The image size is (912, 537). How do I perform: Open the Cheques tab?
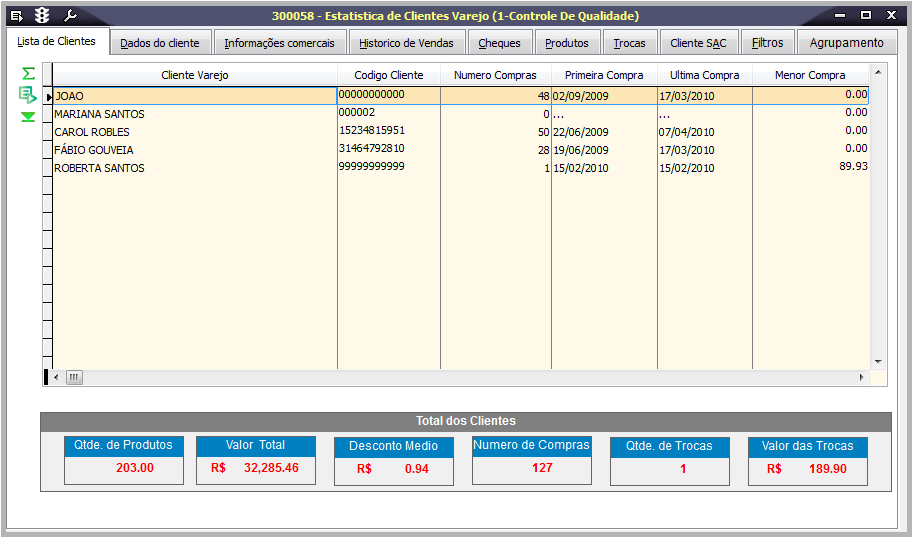click(x=500, y=43)
